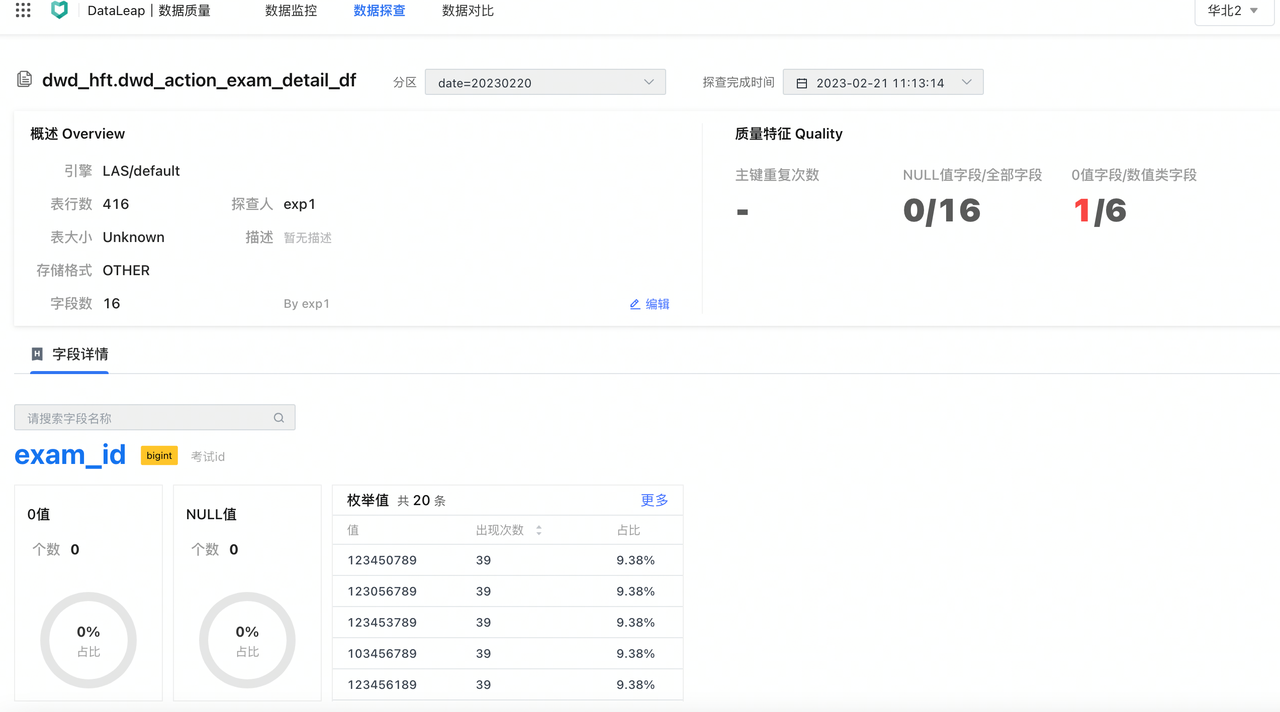The width and height of the screenshot is (1280, 712).
Task: Click the value 123453789
Action: click(382, 622)
